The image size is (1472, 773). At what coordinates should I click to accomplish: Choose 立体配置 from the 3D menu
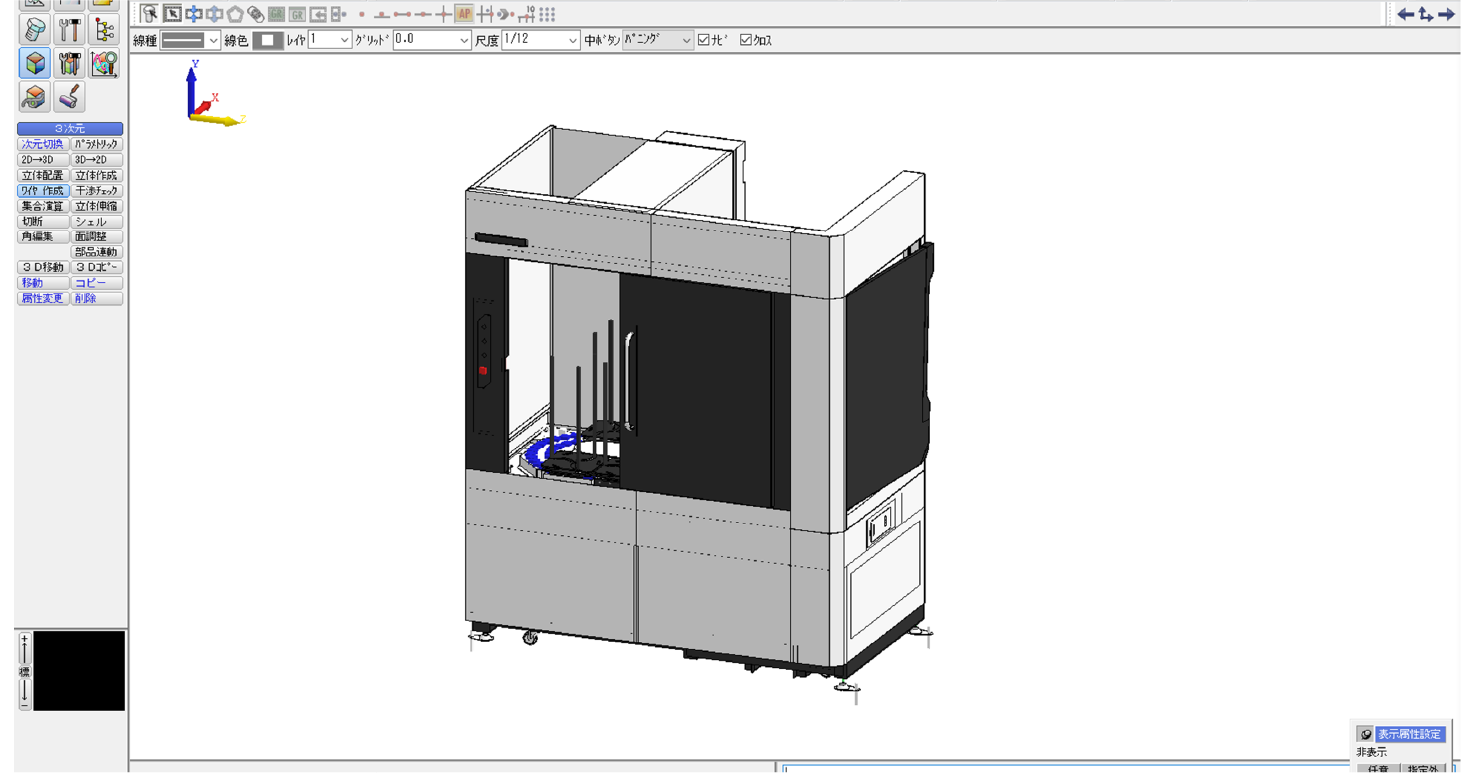click(x=42, y=175)
